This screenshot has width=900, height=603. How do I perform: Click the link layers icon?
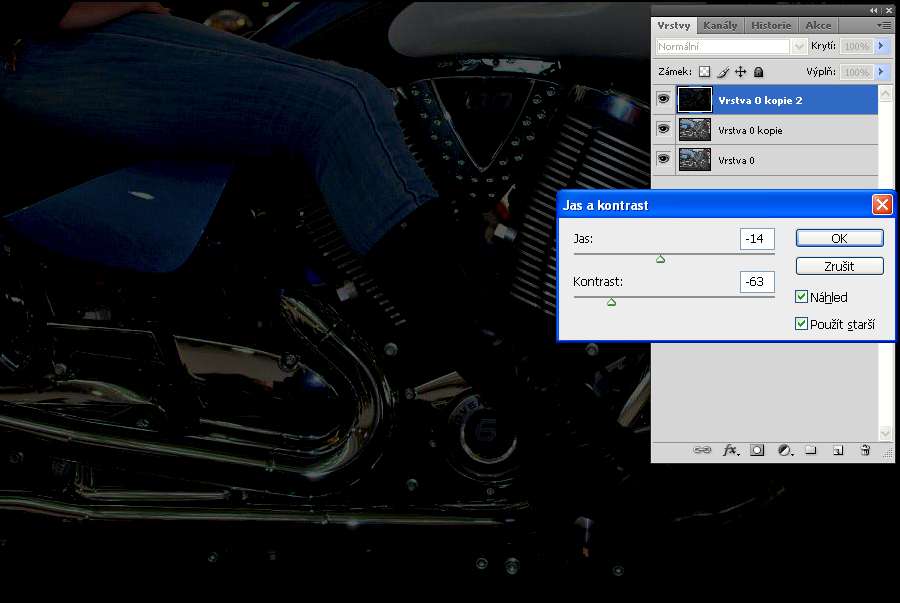click(x=702, y=450)
